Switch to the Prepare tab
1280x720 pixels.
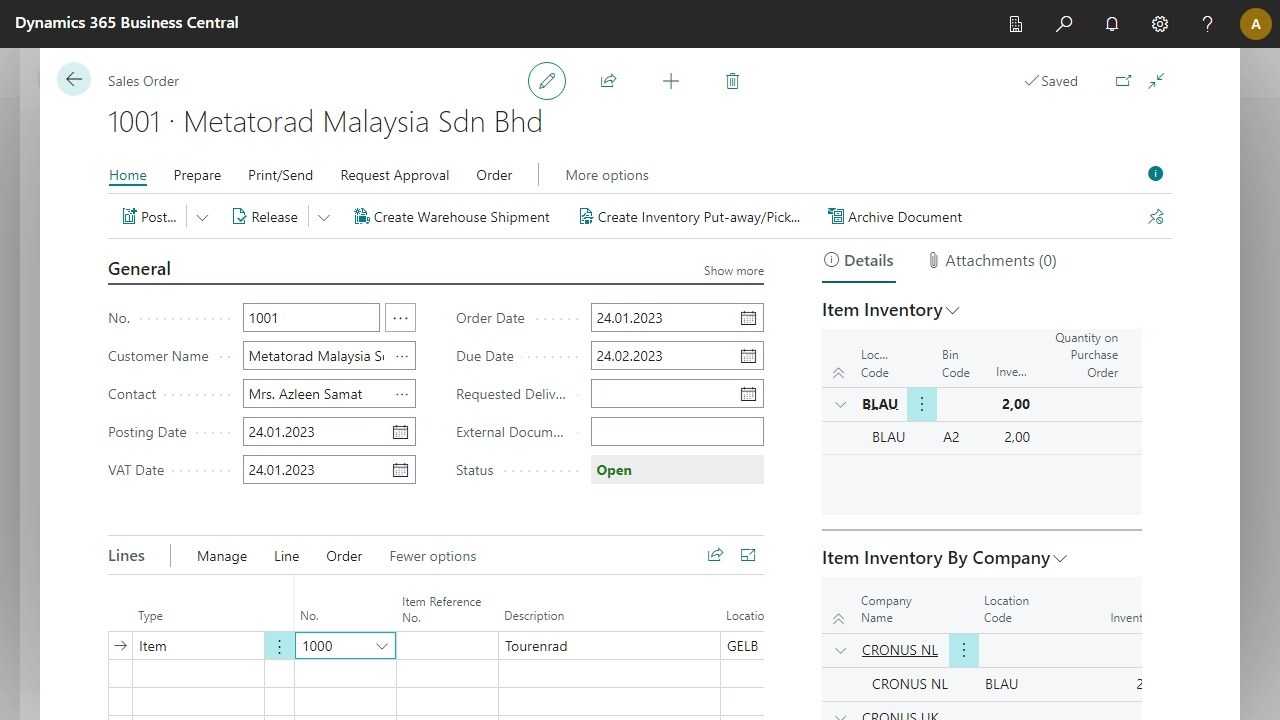coord(197,175)
